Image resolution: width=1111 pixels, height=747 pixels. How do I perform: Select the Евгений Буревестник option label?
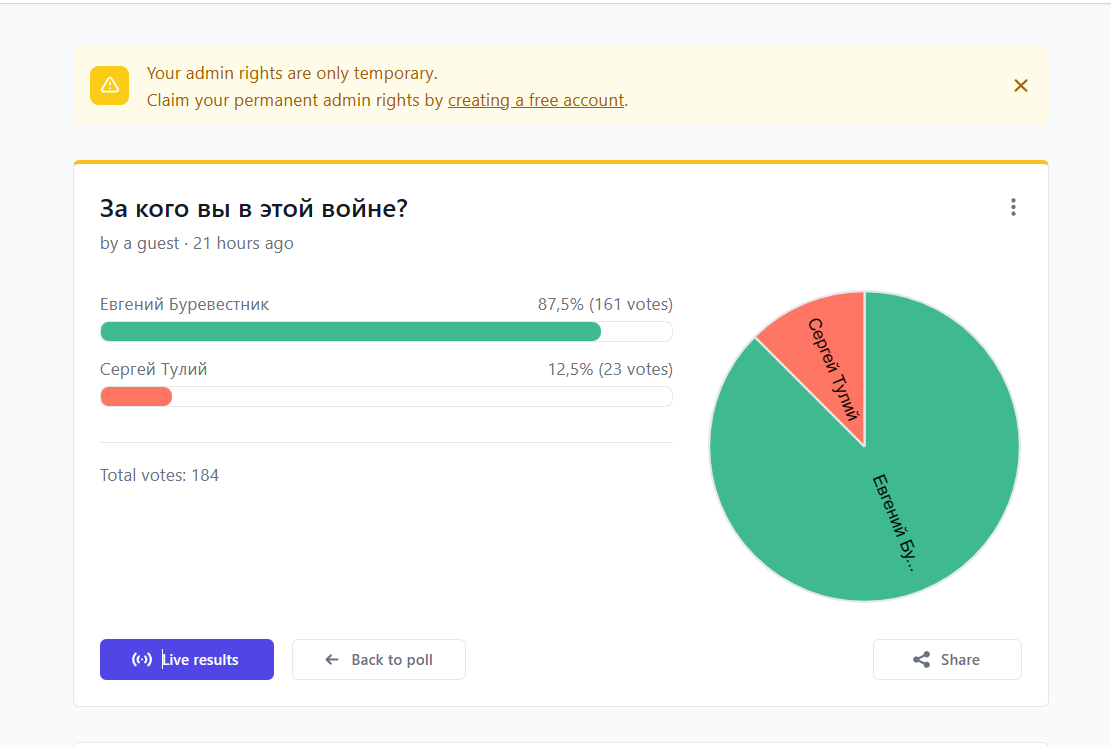click(x=185, y=304)
